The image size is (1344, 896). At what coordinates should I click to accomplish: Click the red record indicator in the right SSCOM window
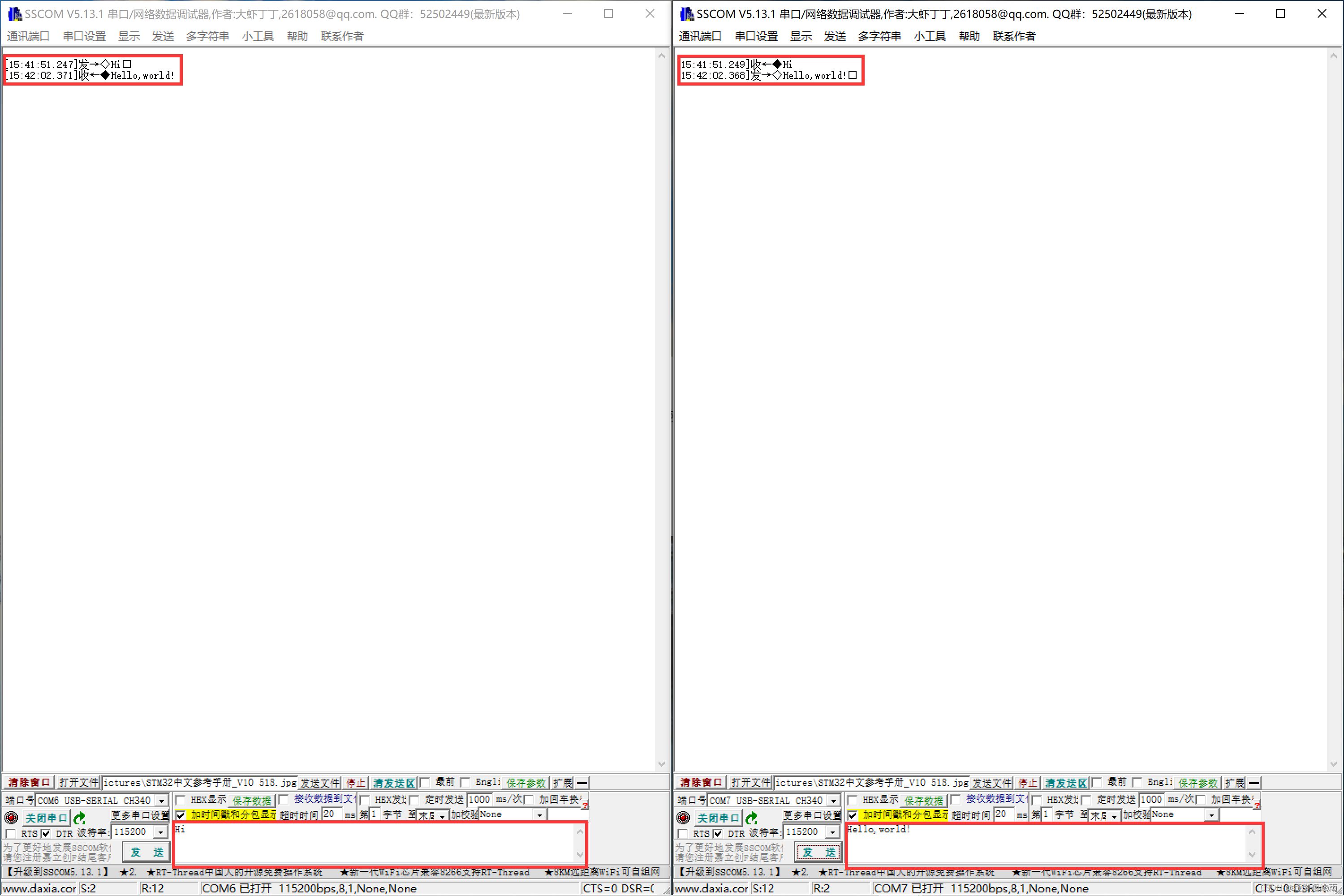point(683,817)
